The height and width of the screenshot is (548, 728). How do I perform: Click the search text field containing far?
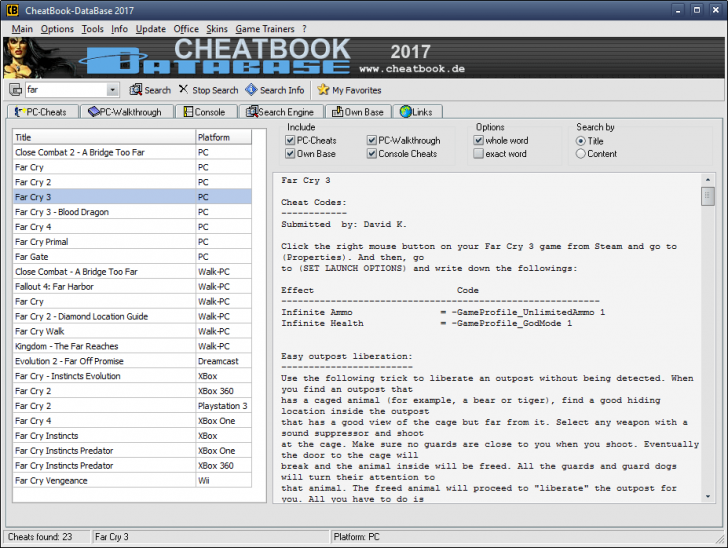point(65,90)
